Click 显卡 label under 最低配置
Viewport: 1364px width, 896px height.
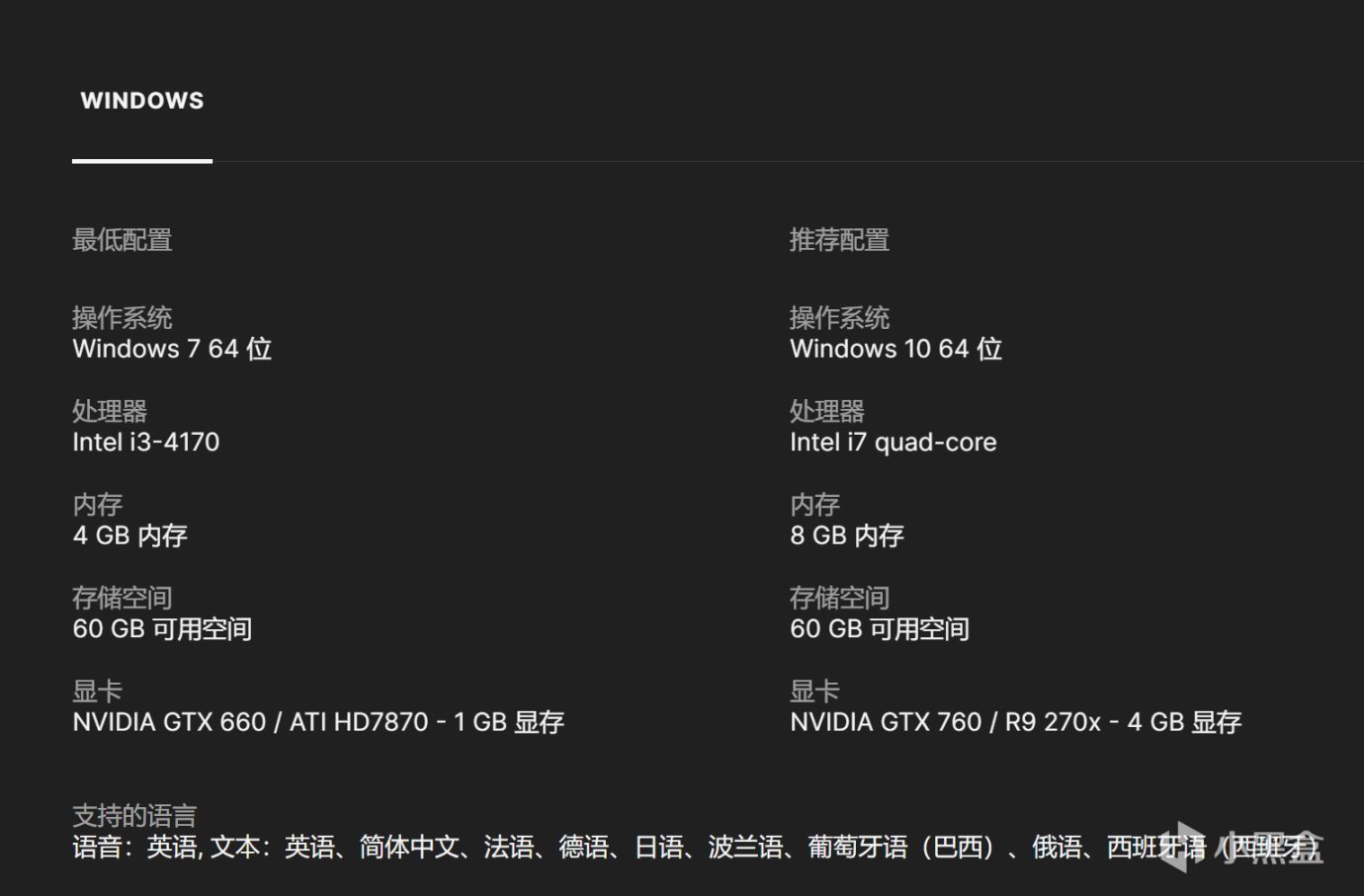pyautogui.click(x=98, y=692)
